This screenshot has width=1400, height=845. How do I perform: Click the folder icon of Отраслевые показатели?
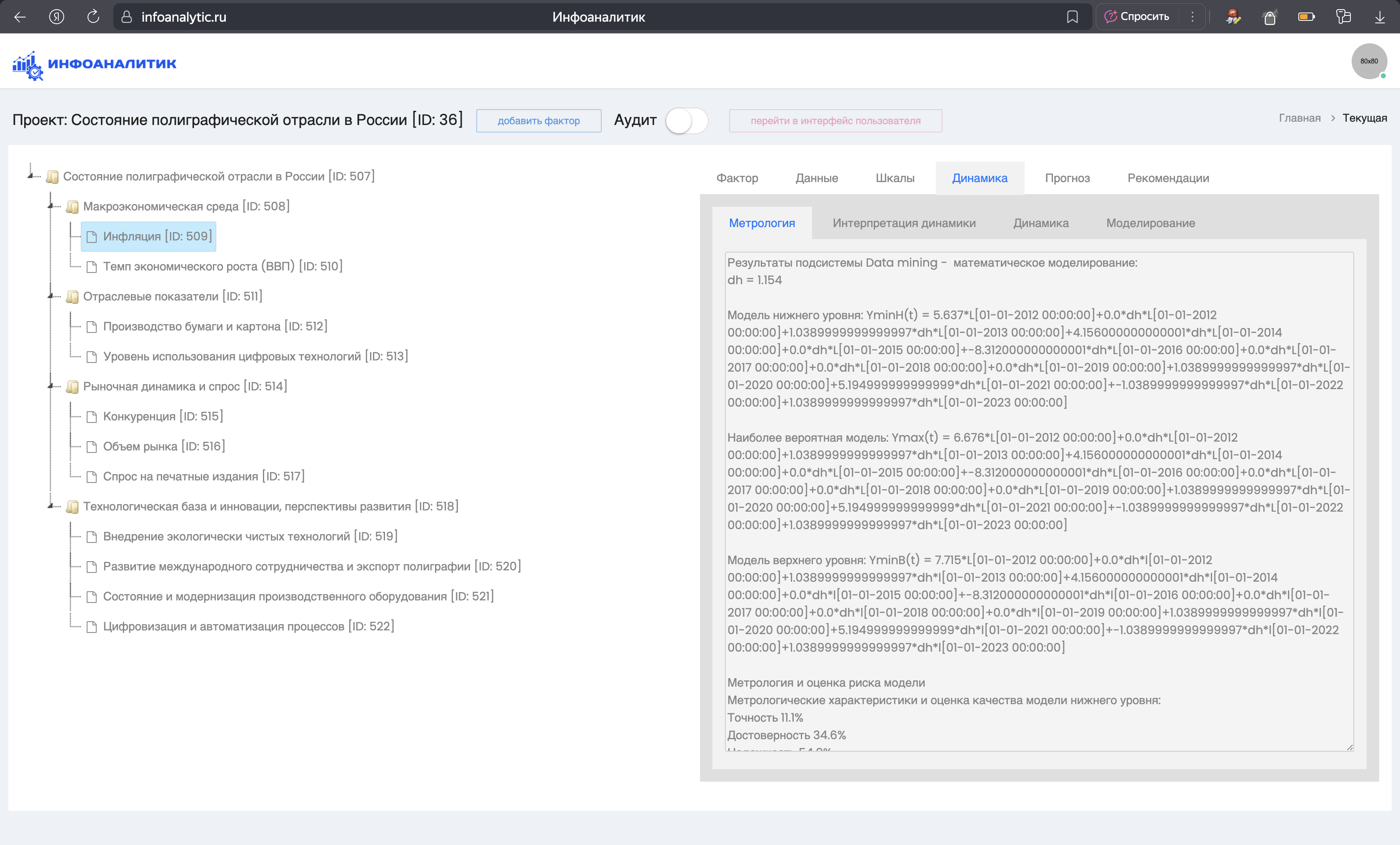(x=72, y=297)
